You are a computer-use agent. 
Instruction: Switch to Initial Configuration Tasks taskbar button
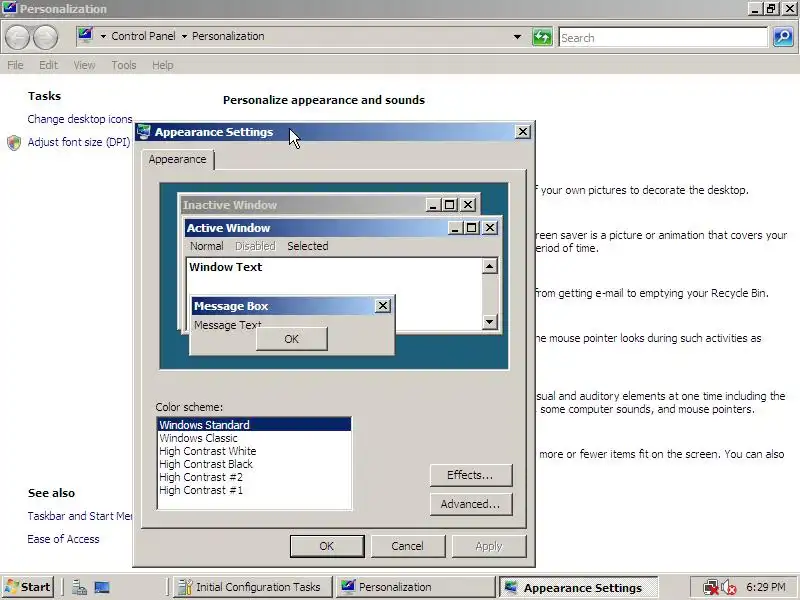point(253,587)
